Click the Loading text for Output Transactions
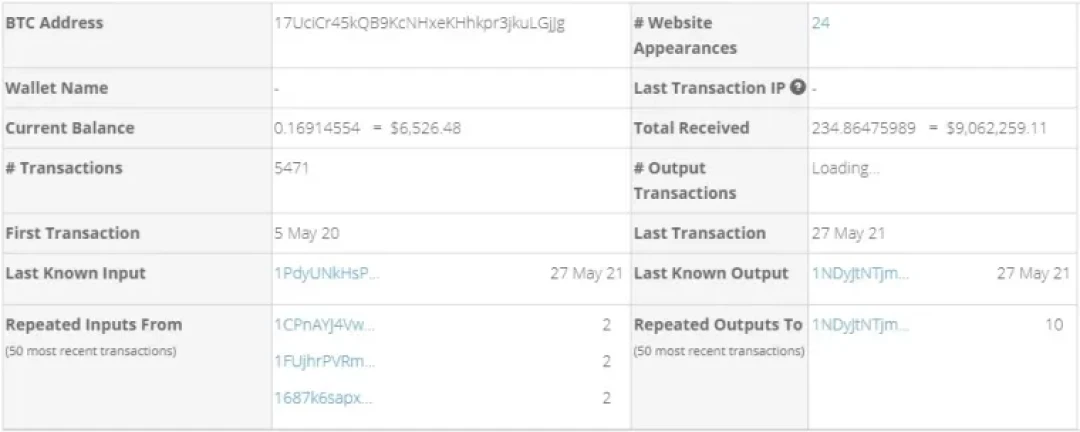The image size is (1080, 432). 845,168
